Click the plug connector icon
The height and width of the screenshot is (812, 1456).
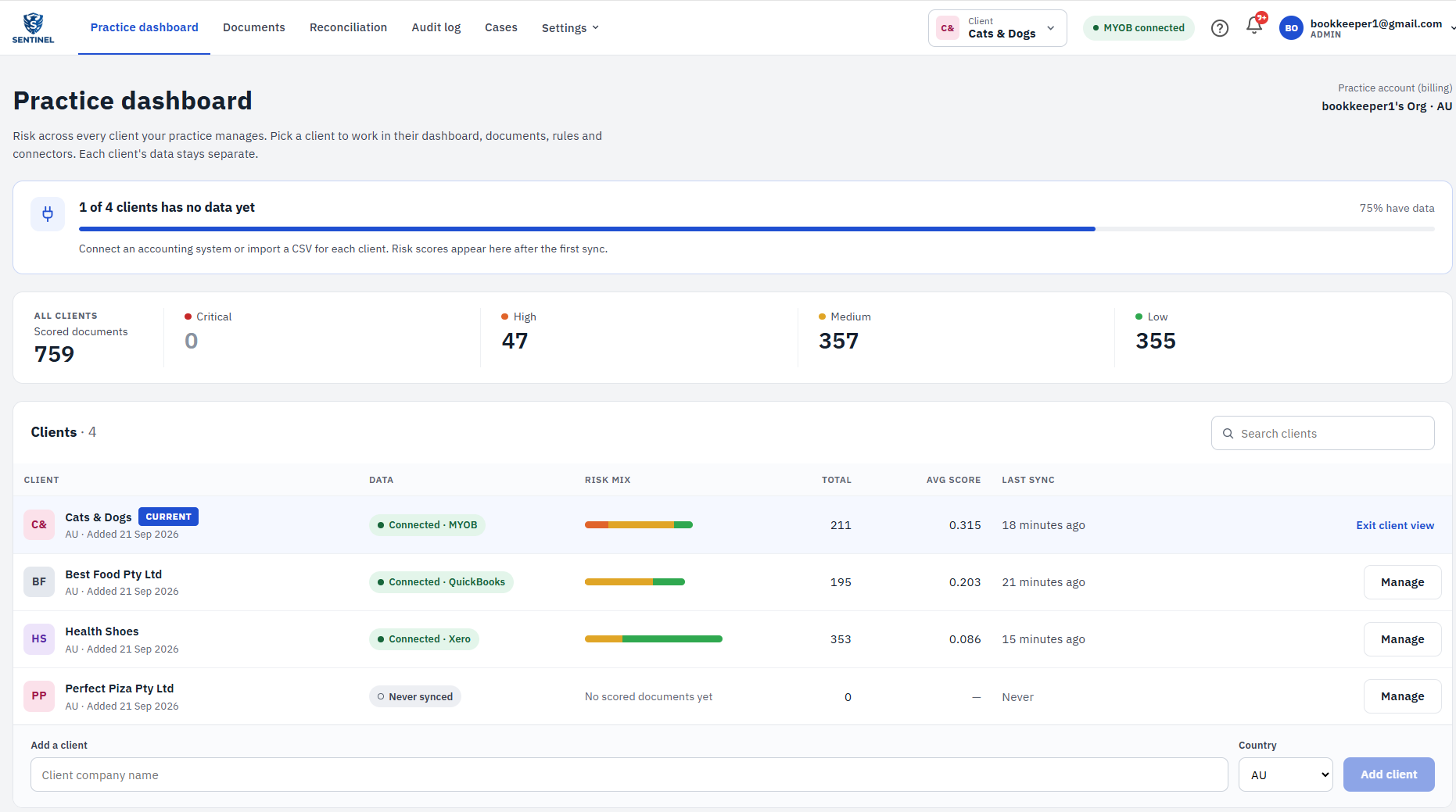(x=48, y=214)
